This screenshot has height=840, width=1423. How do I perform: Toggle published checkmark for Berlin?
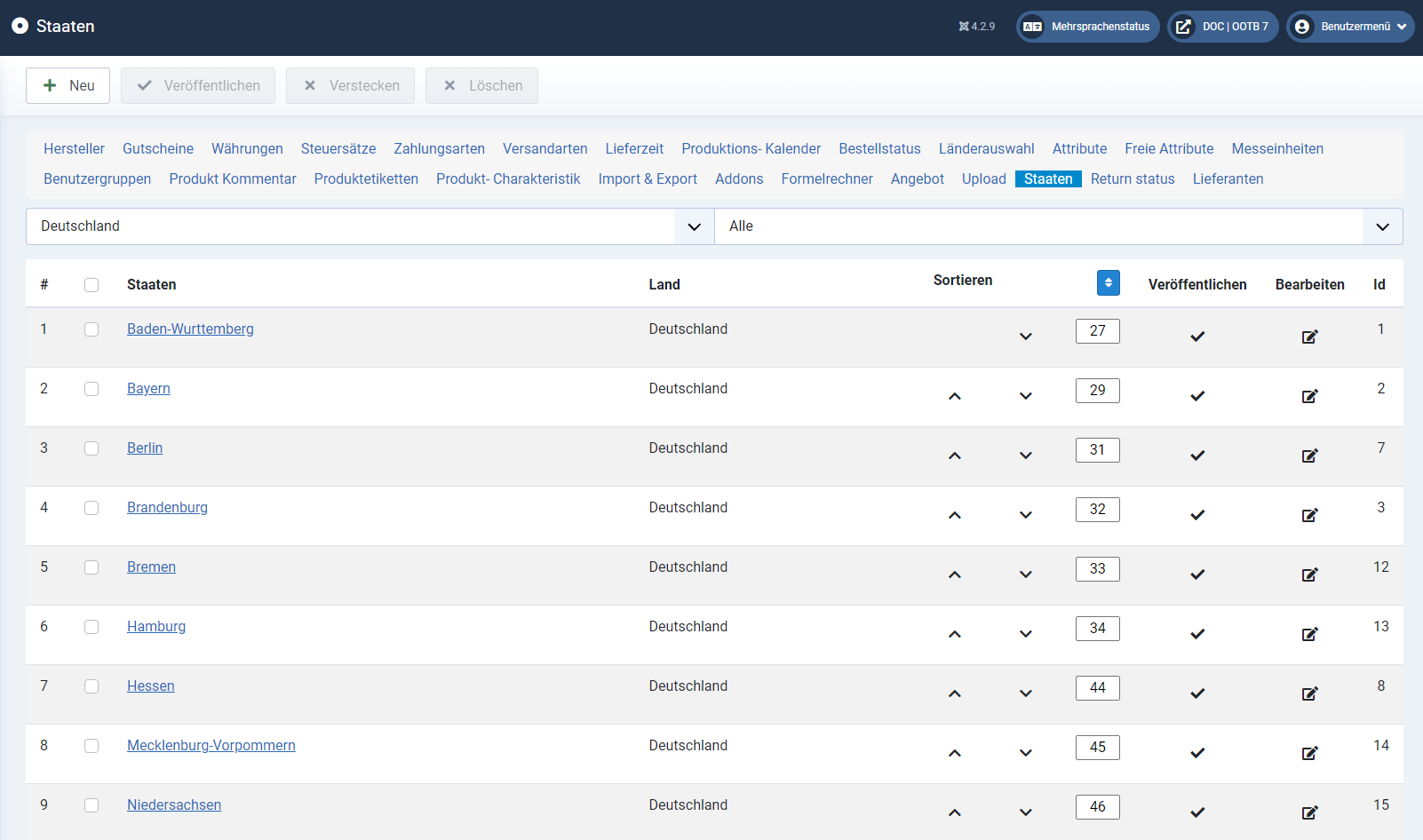click(x=1197, y=456)
